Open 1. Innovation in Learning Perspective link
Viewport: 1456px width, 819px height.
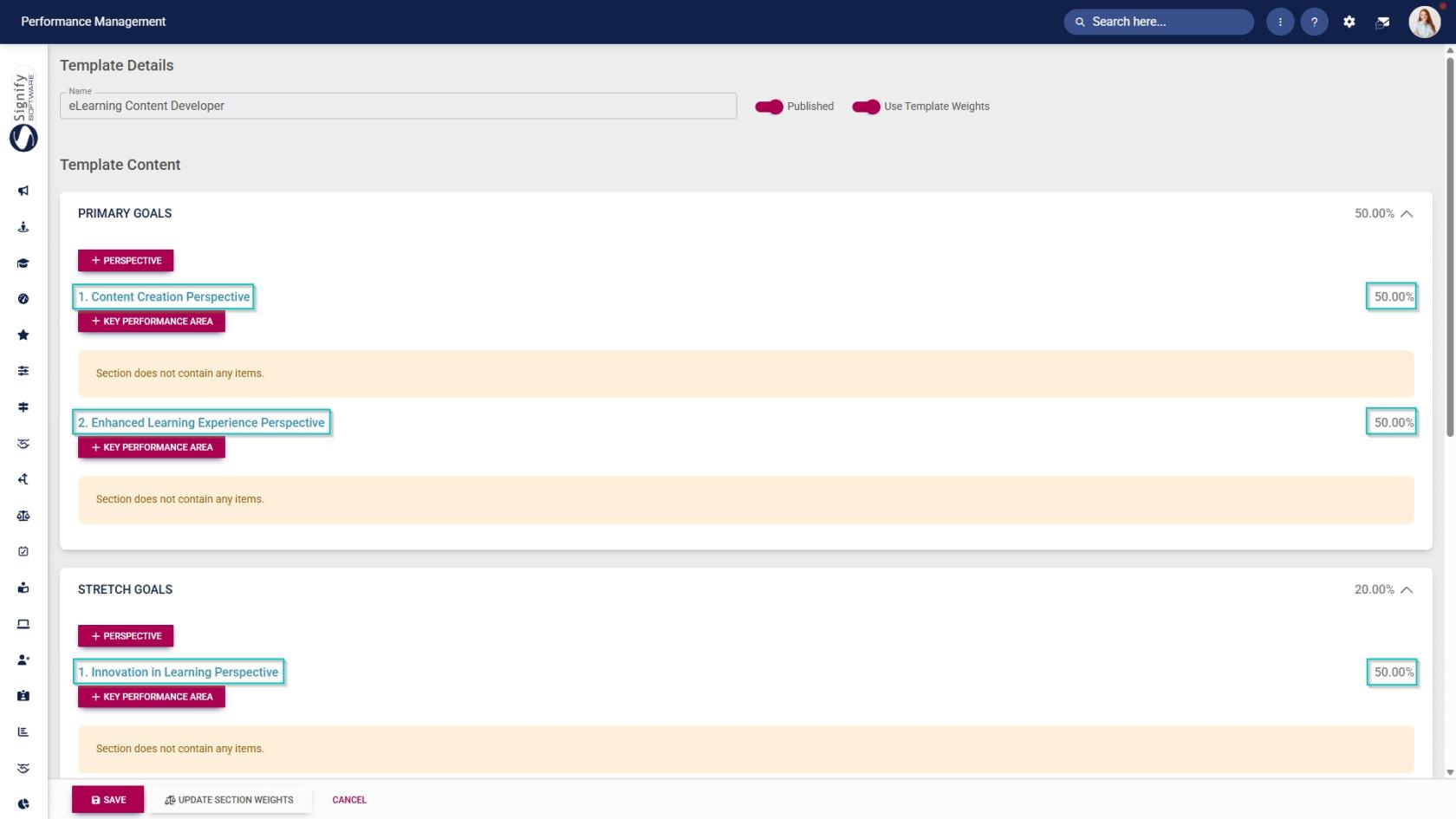point(179,672)
